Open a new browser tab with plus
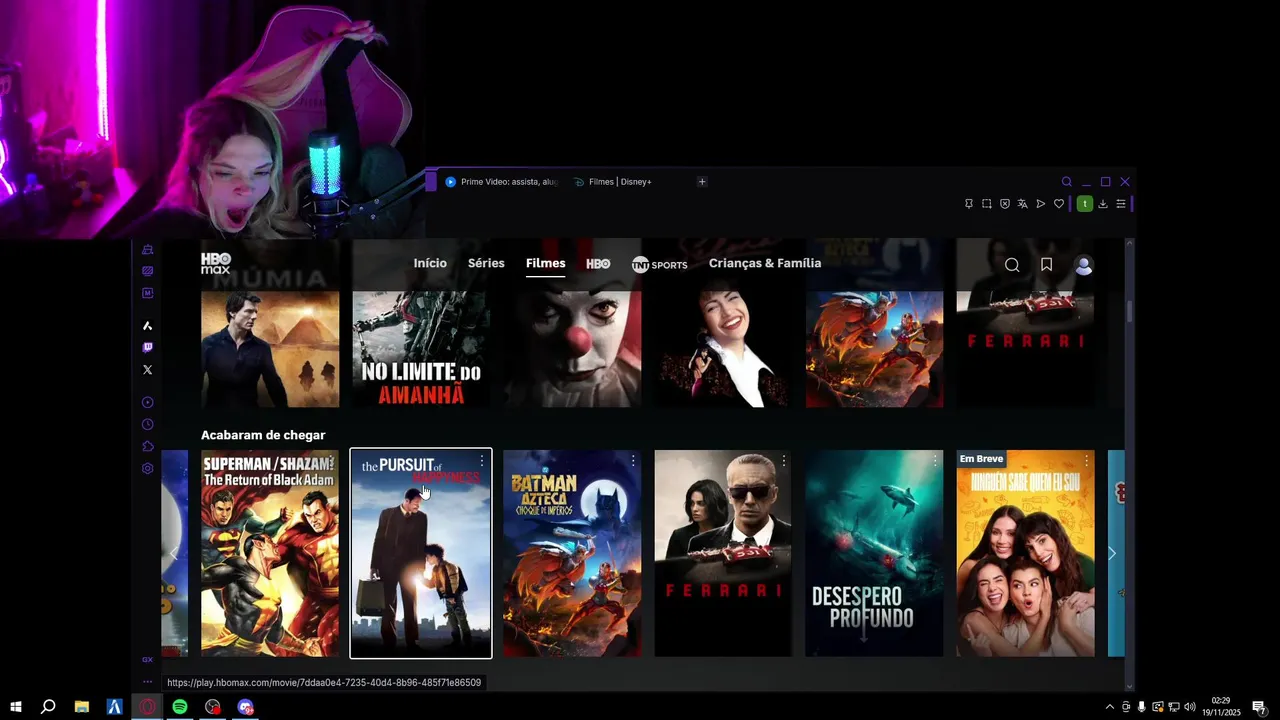The image size is (1280, 720). click(x=702, y=182)
